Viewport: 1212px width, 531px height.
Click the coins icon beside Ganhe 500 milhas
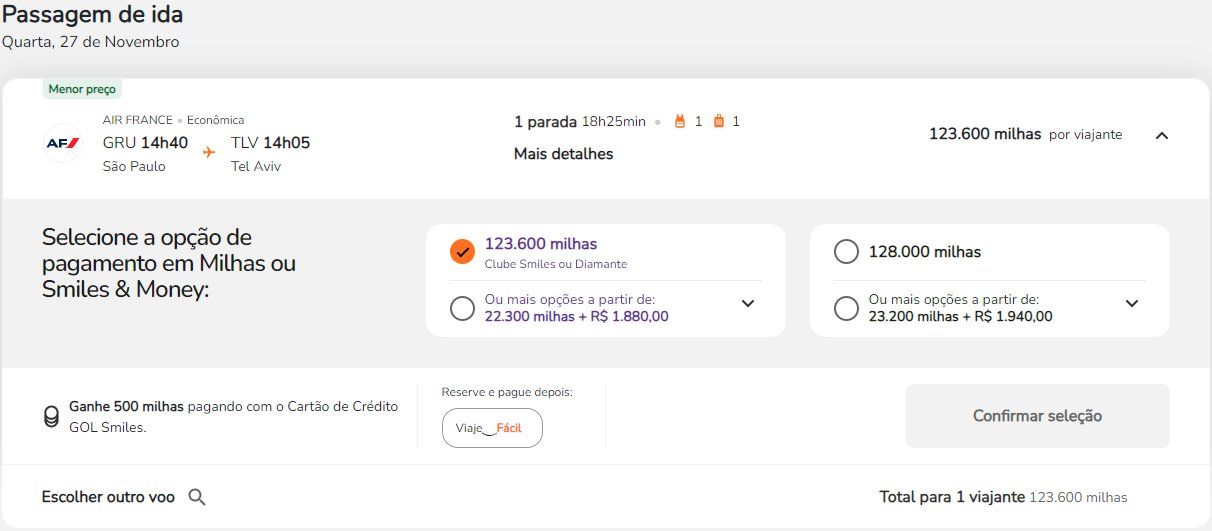click(x=51, y=417)
